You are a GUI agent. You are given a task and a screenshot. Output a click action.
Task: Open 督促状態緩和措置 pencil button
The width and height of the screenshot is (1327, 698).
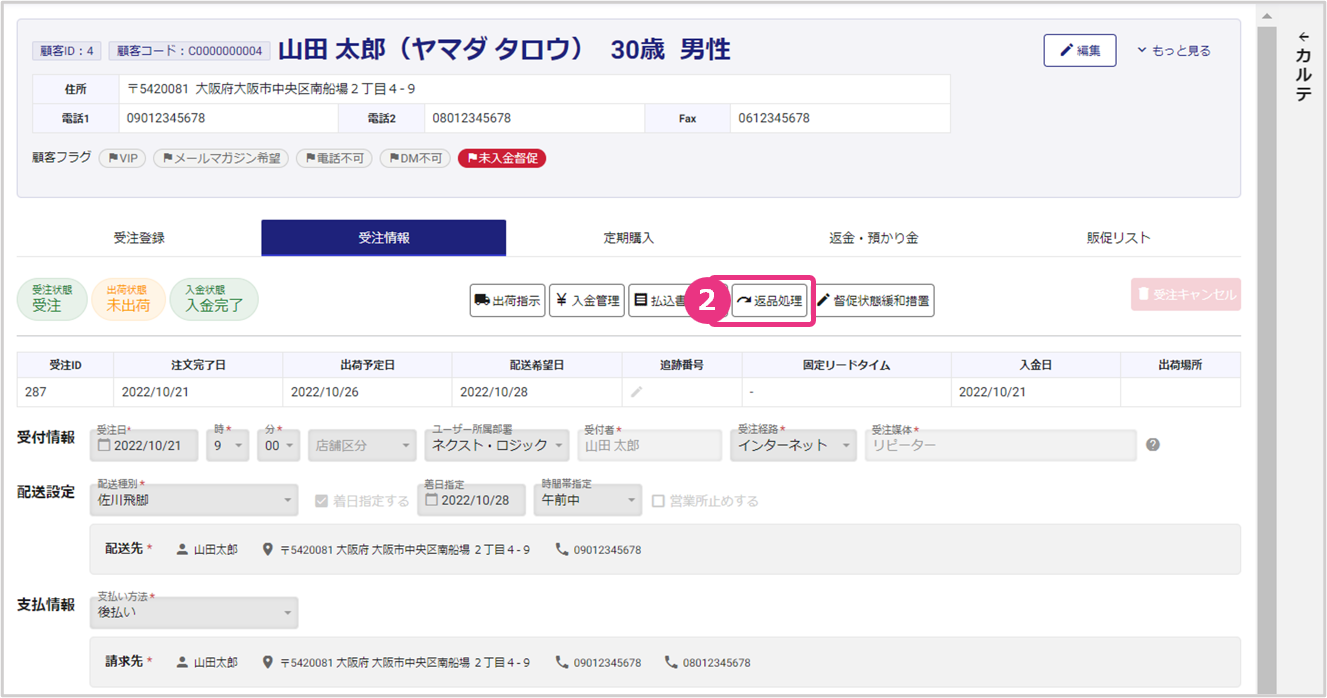[874, 300]
